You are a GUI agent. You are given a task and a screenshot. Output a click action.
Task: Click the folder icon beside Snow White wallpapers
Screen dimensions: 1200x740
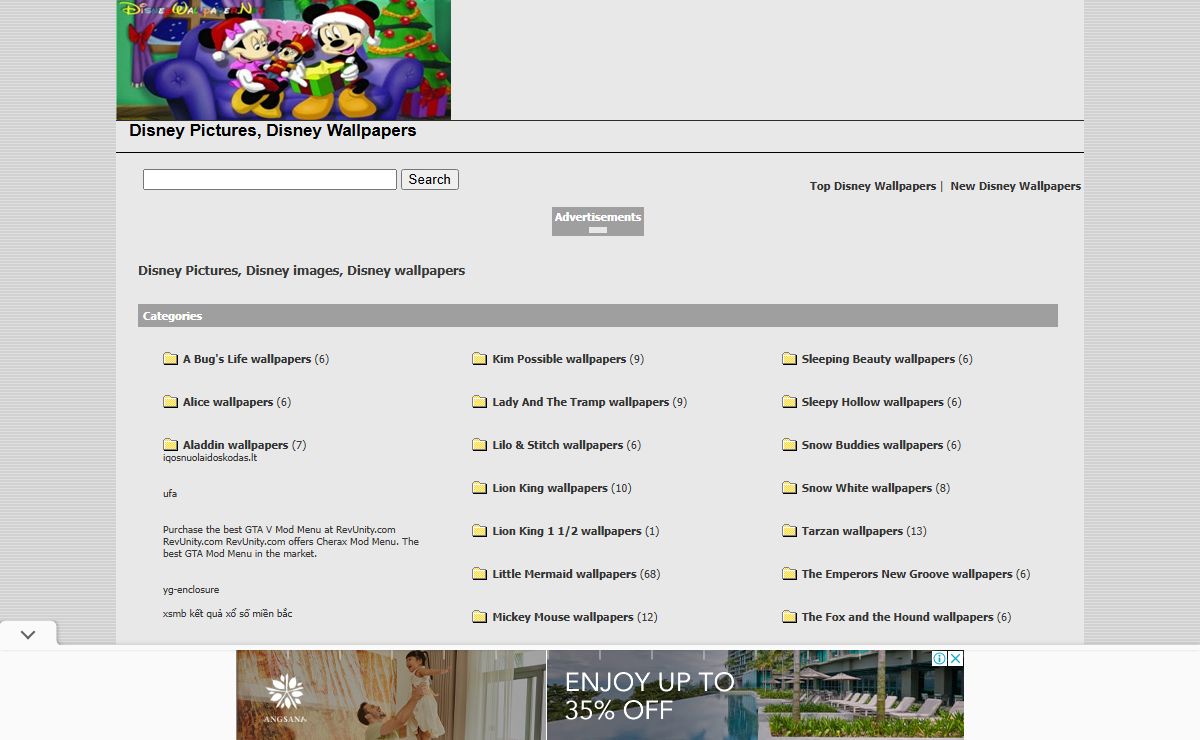[x=789, y=488]
